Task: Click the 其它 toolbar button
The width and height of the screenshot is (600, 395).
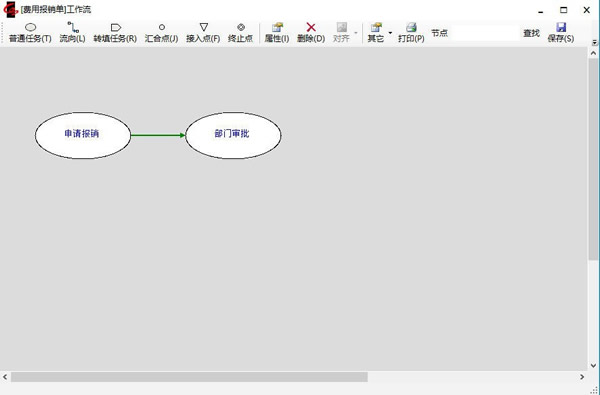Action: click(375, 33)
